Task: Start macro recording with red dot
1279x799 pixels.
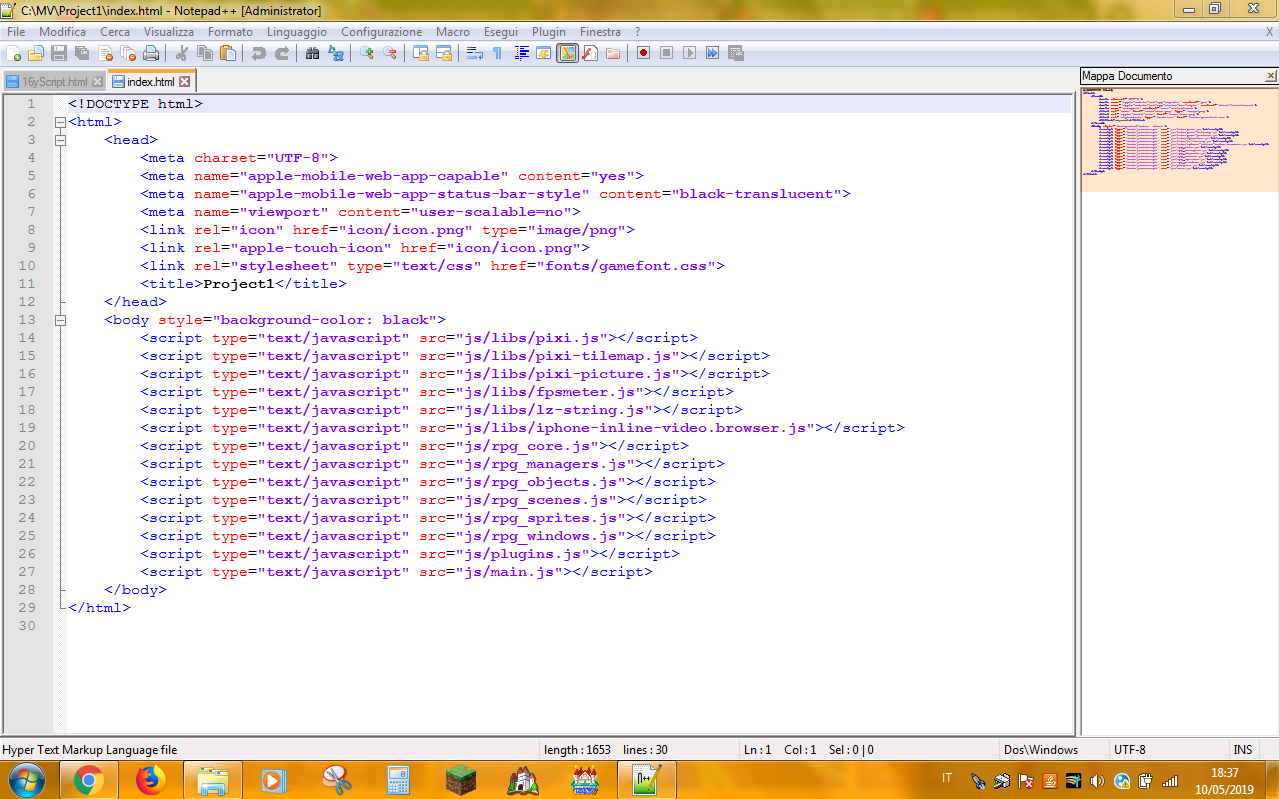Action: click(x=643, y=53)
